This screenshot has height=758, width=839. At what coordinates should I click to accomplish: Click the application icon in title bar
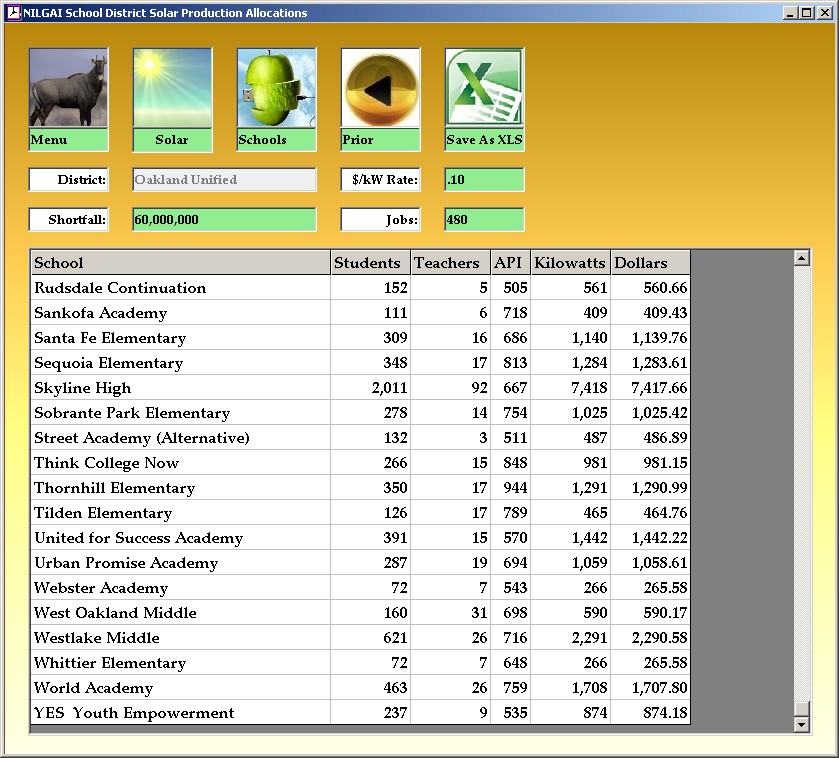[x=14, y=12]
